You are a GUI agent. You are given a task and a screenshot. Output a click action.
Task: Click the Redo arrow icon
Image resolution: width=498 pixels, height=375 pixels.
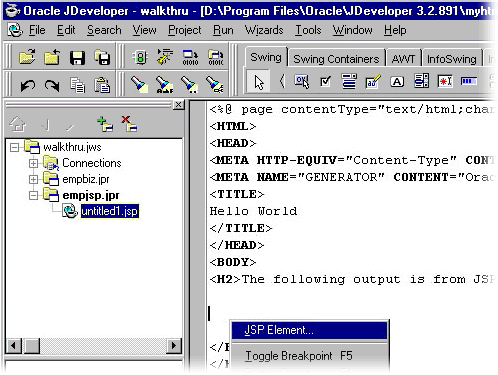click(52, 85)
